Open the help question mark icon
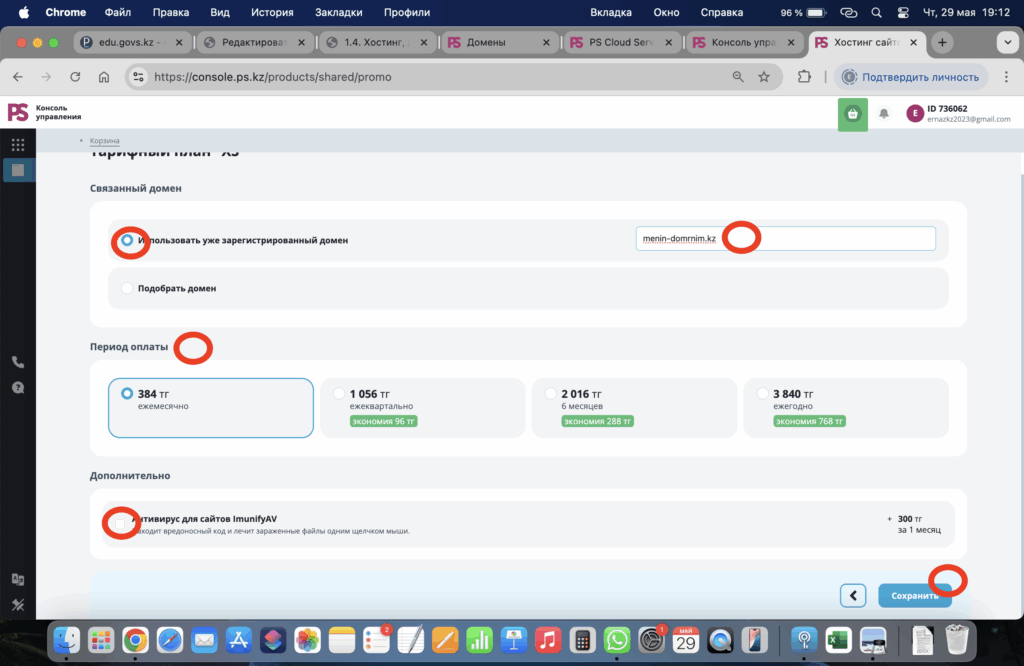 (18, 387)
